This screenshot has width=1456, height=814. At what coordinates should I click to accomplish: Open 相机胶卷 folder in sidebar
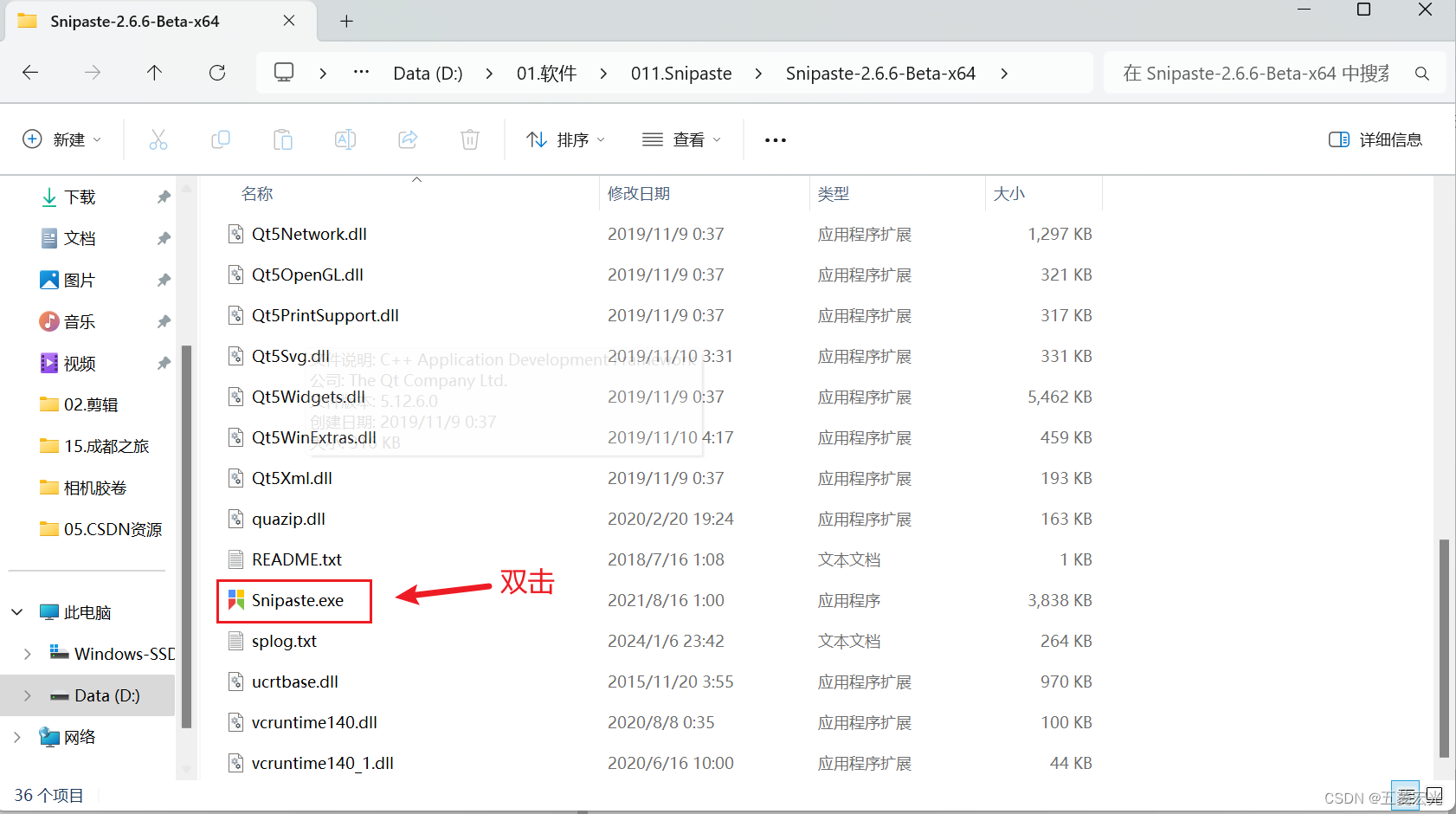pyautogui.click(x=95, y=488)
